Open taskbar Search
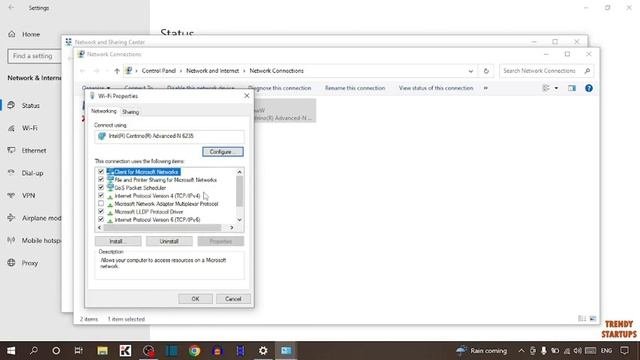Screen dimensions: 640x360 tap(33, 351)
